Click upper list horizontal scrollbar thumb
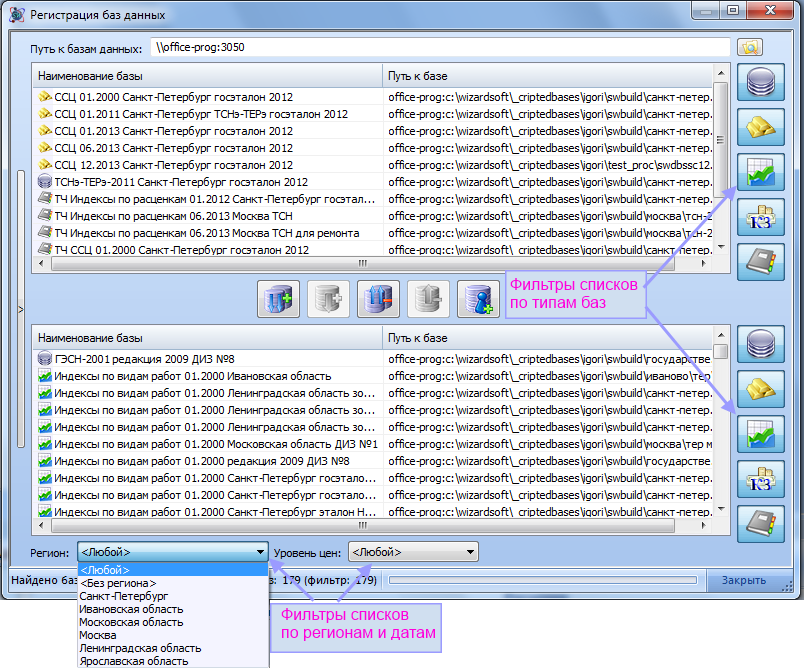Viewport: 804px width, 668px height. (x=363, y=264)
